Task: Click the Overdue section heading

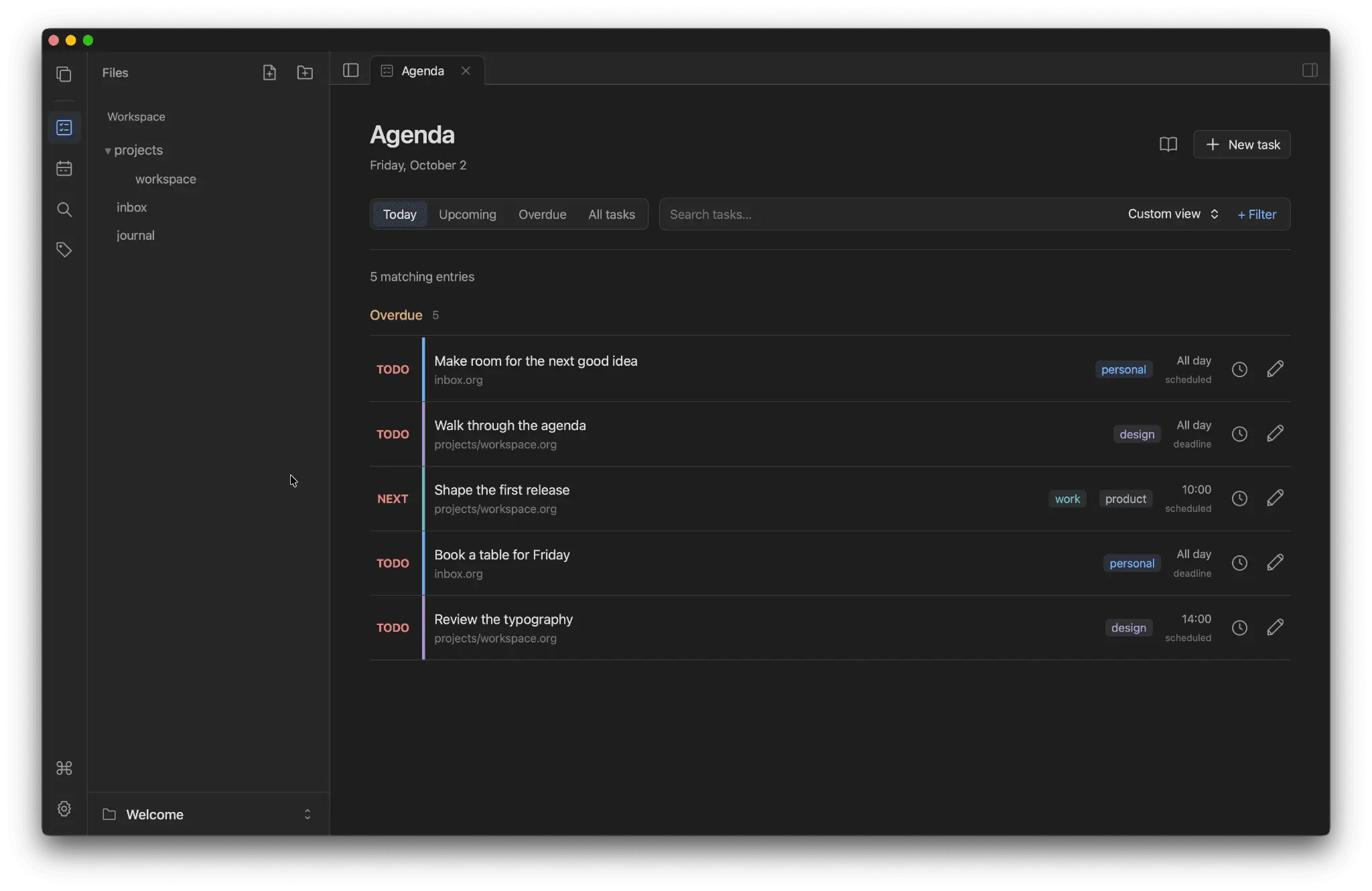Action: click(396, 315)
